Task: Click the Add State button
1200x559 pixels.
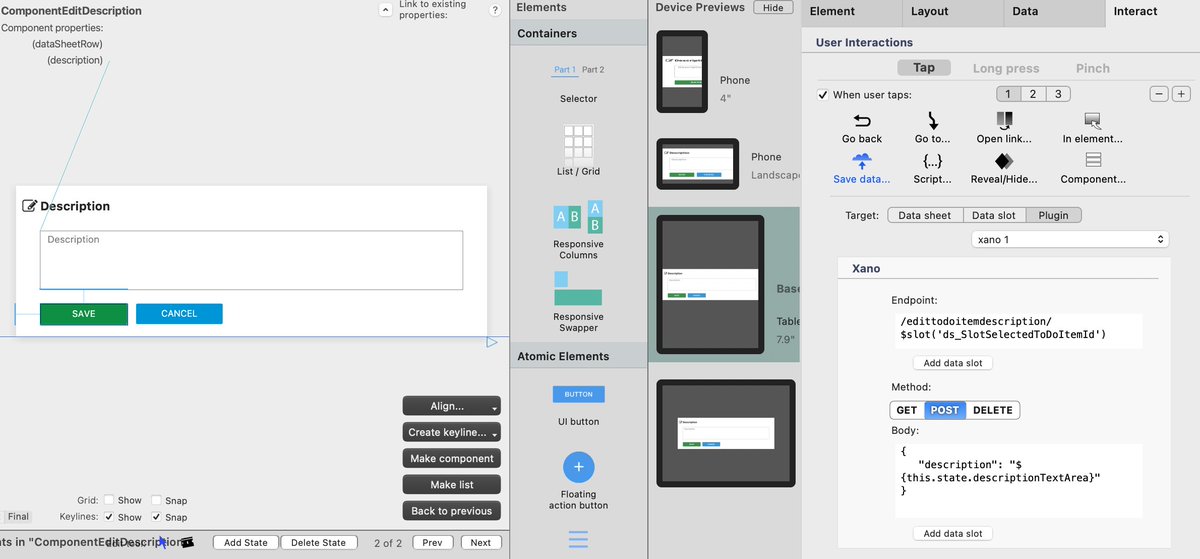Action: pyautogui.click(x=245, y=542)
